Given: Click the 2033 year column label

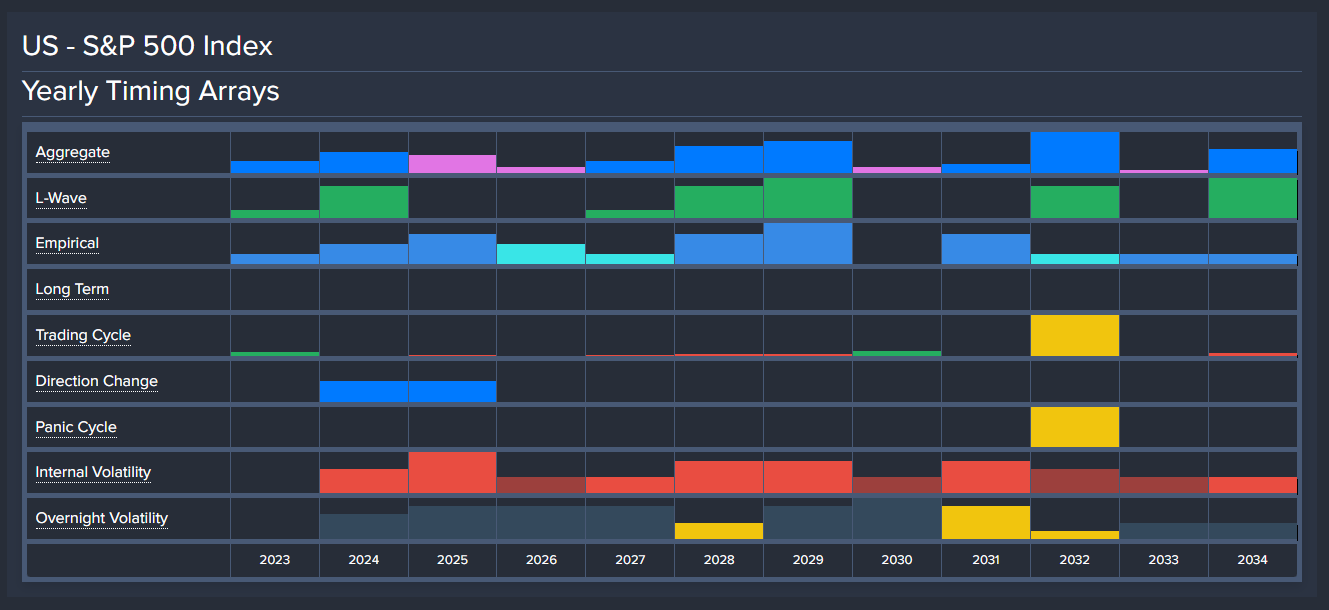Looking at the screenshot, I should (x=1164, y=560).
